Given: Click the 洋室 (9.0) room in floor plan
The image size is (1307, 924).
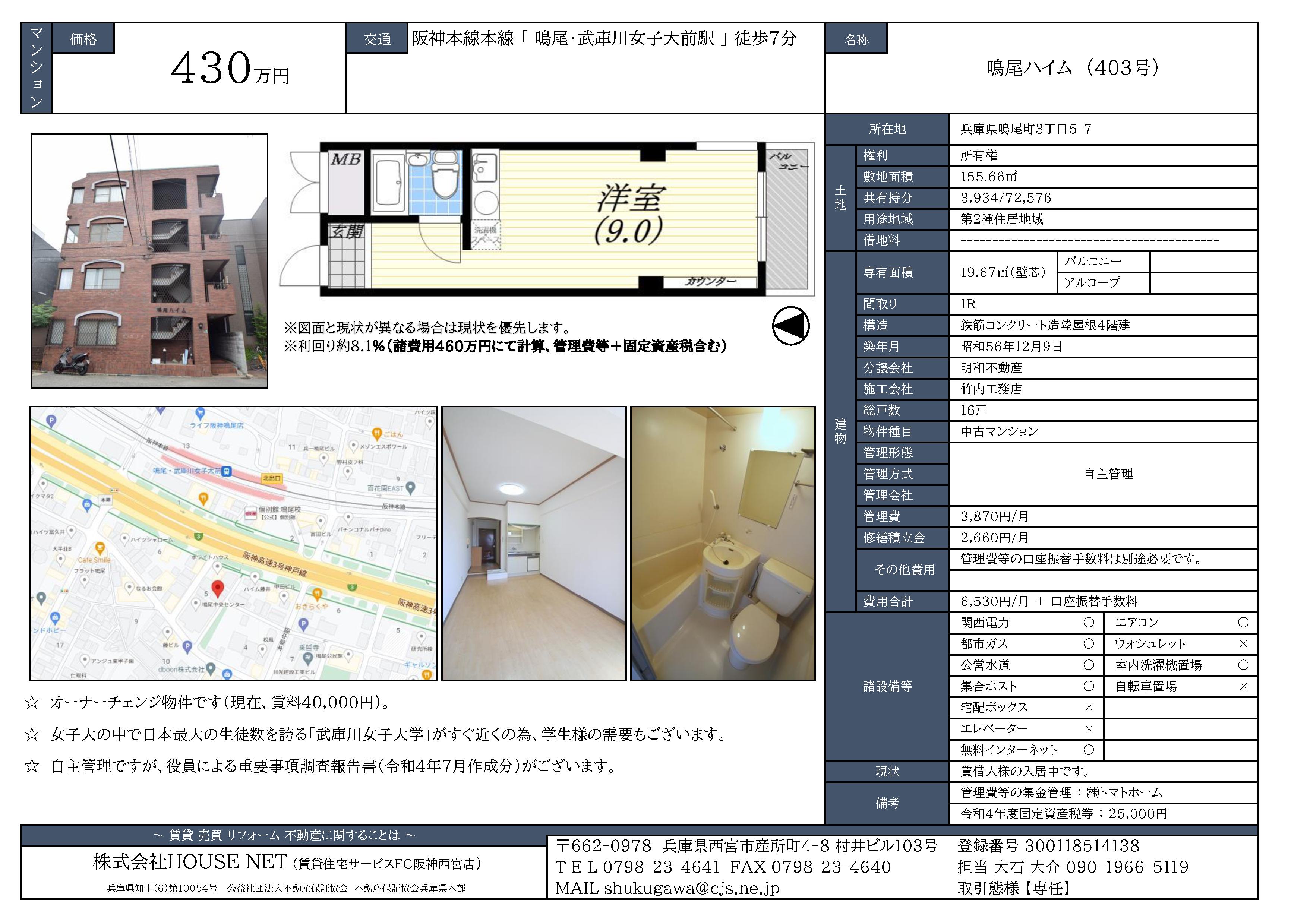Looking at the screenshot, I should pyautogui.click(x=629, y=213).
